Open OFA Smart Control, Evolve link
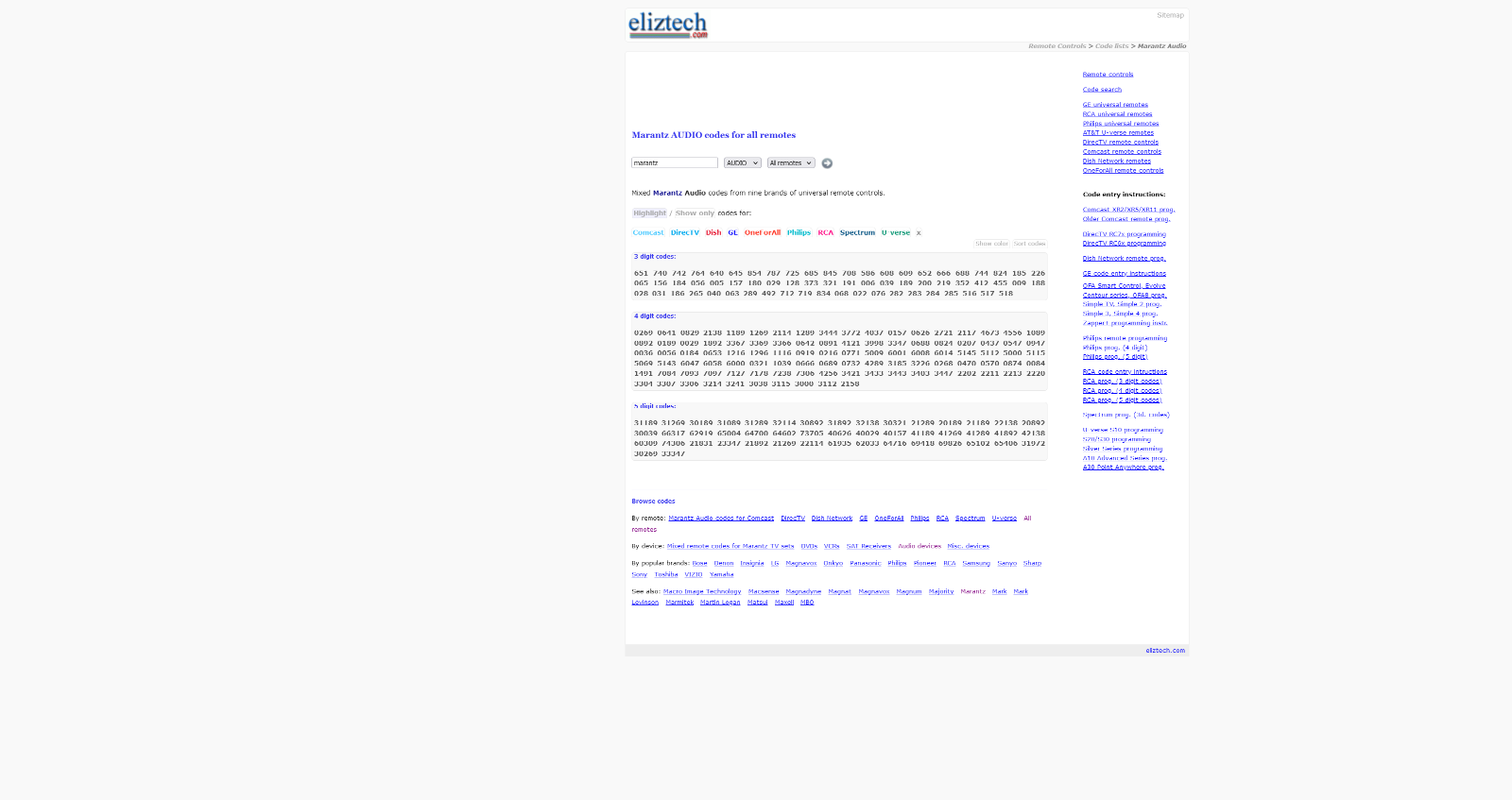The image size is (1512, 800). click(1125, 286)
